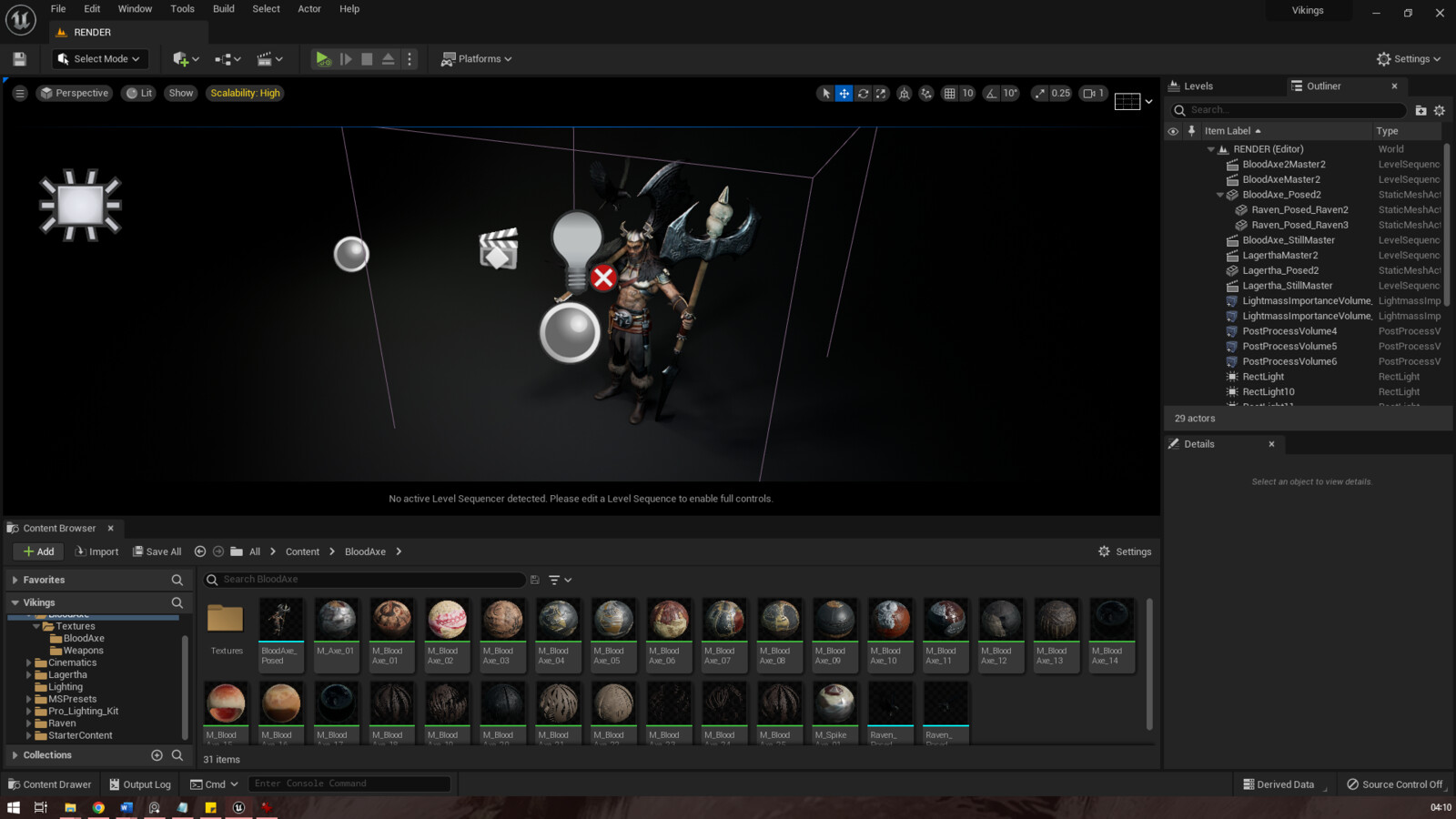Open the Build menu

(x=224, y=9)
